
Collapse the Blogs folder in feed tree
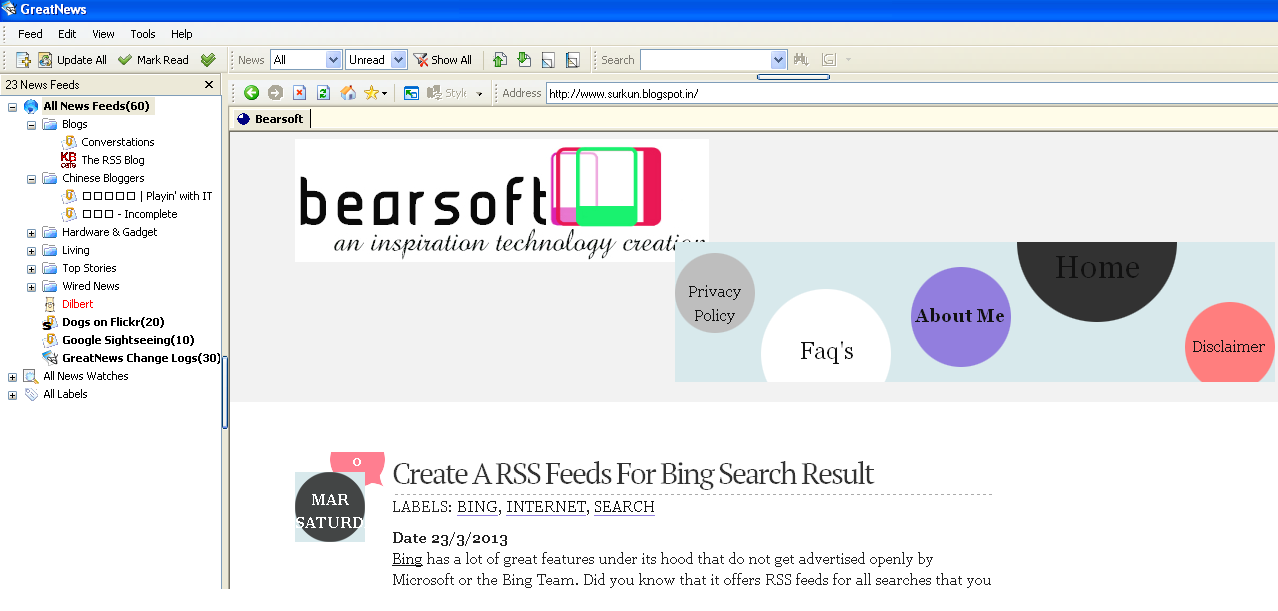tap(31, 125)
